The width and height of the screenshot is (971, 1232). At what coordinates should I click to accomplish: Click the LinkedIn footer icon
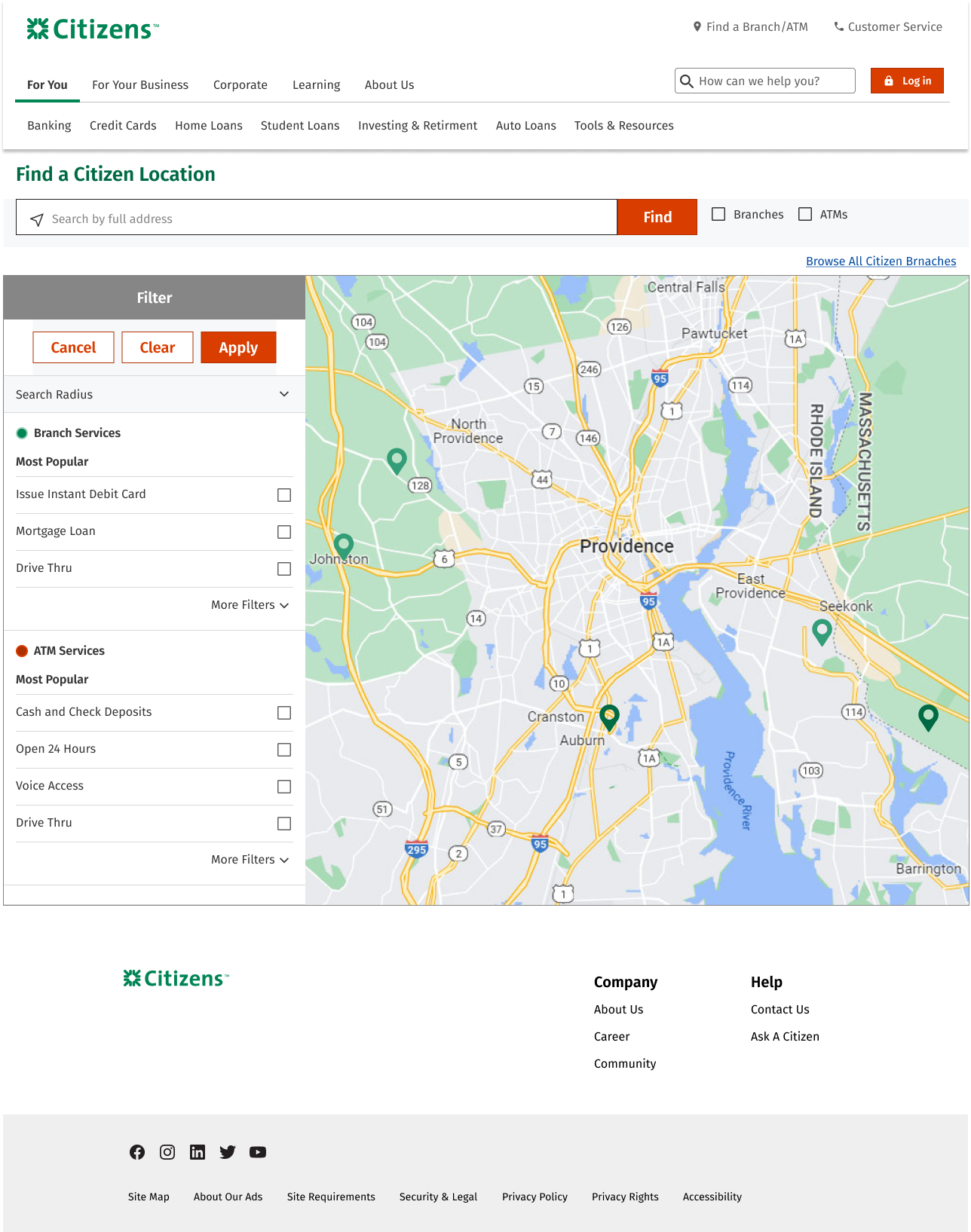click(198, 1152)
